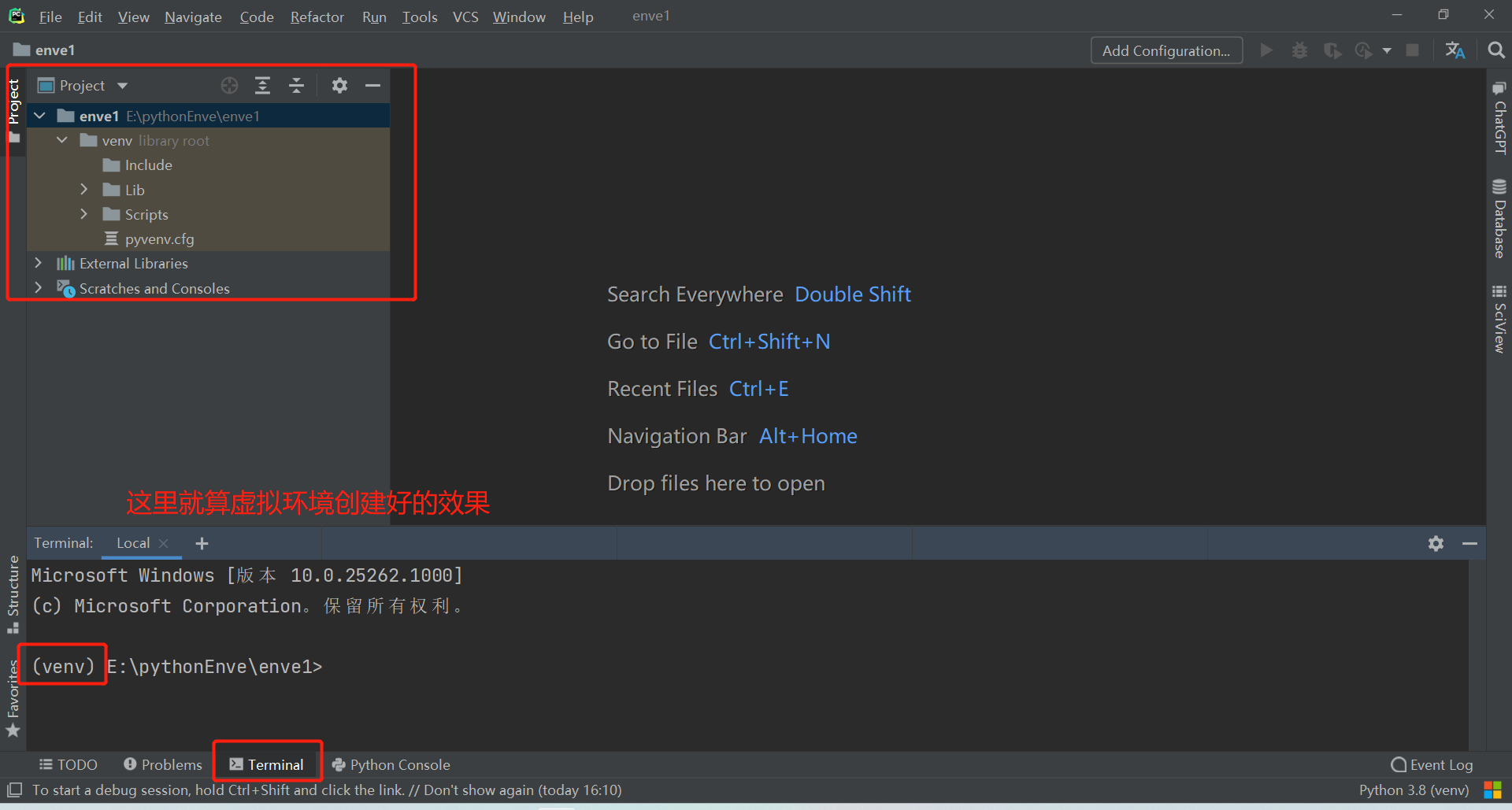Open the Python Console tab
The image size is (1512, 810).
click(391, 764)
